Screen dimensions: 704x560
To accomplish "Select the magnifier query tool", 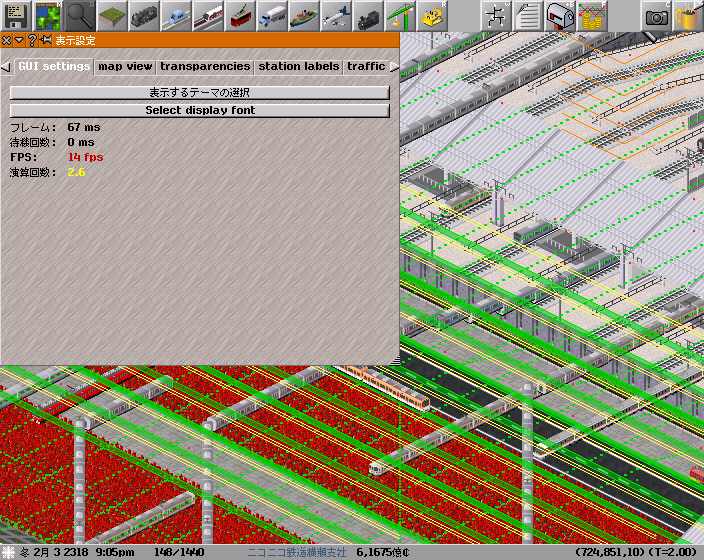I will click(x=80, y=16).
